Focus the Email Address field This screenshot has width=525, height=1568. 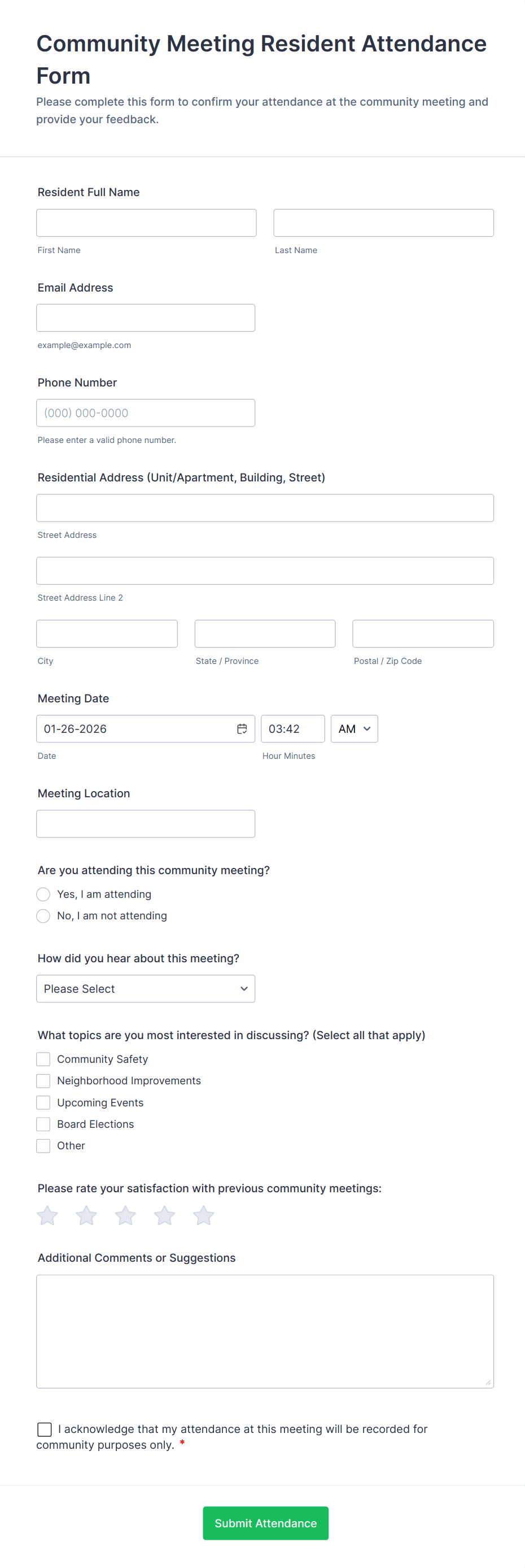click(146, 318)
